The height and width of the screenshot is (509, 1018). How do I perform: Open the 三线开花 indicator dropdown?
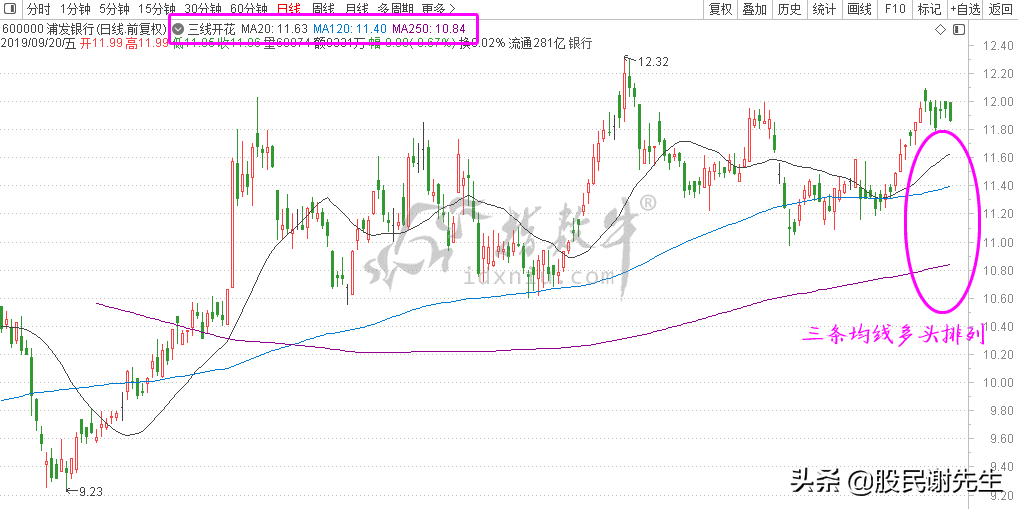(177, 29)
